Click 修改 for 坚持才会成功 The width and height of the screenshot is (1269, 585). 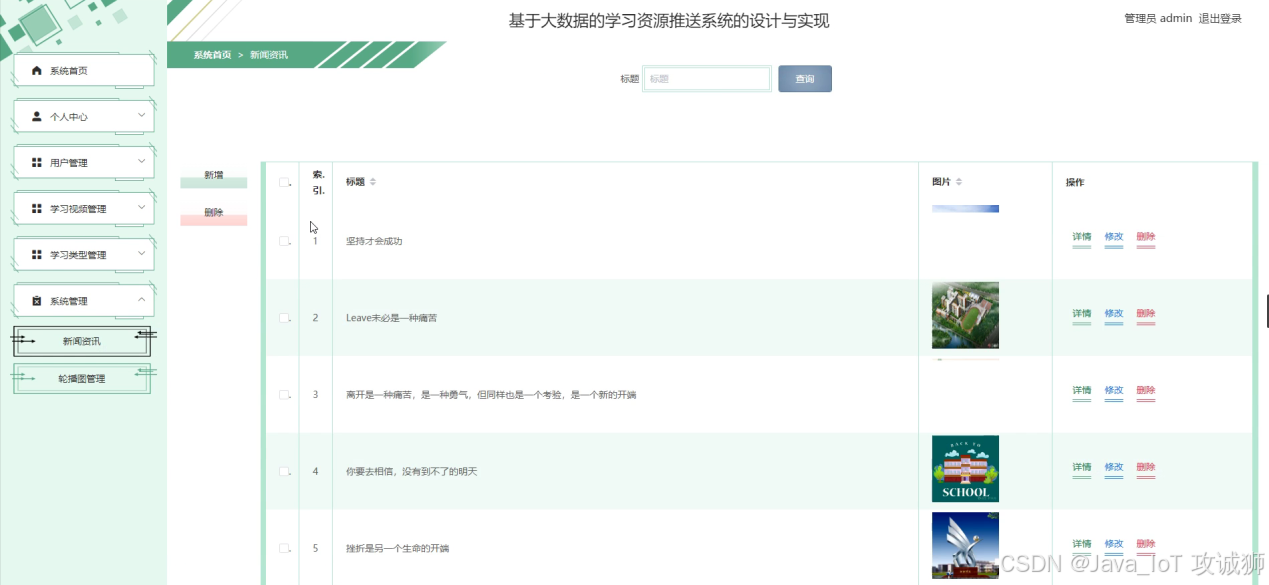pyautogui.click(x=1114, y=238)
